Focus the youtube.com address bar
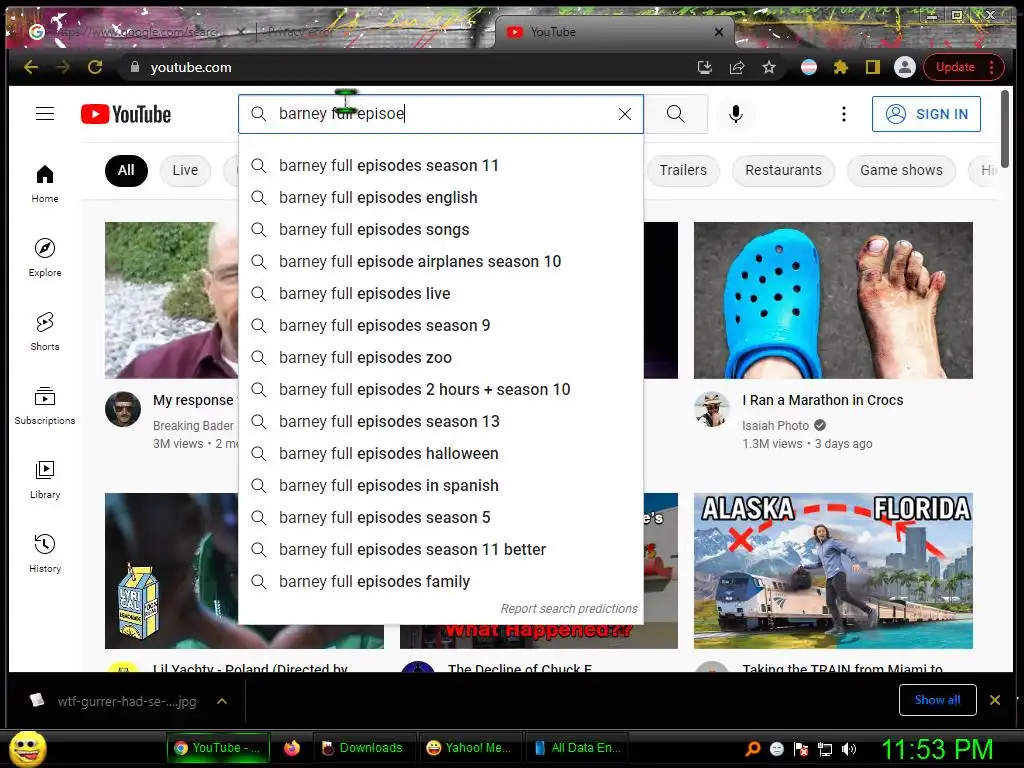 click(x=411, y=67)
